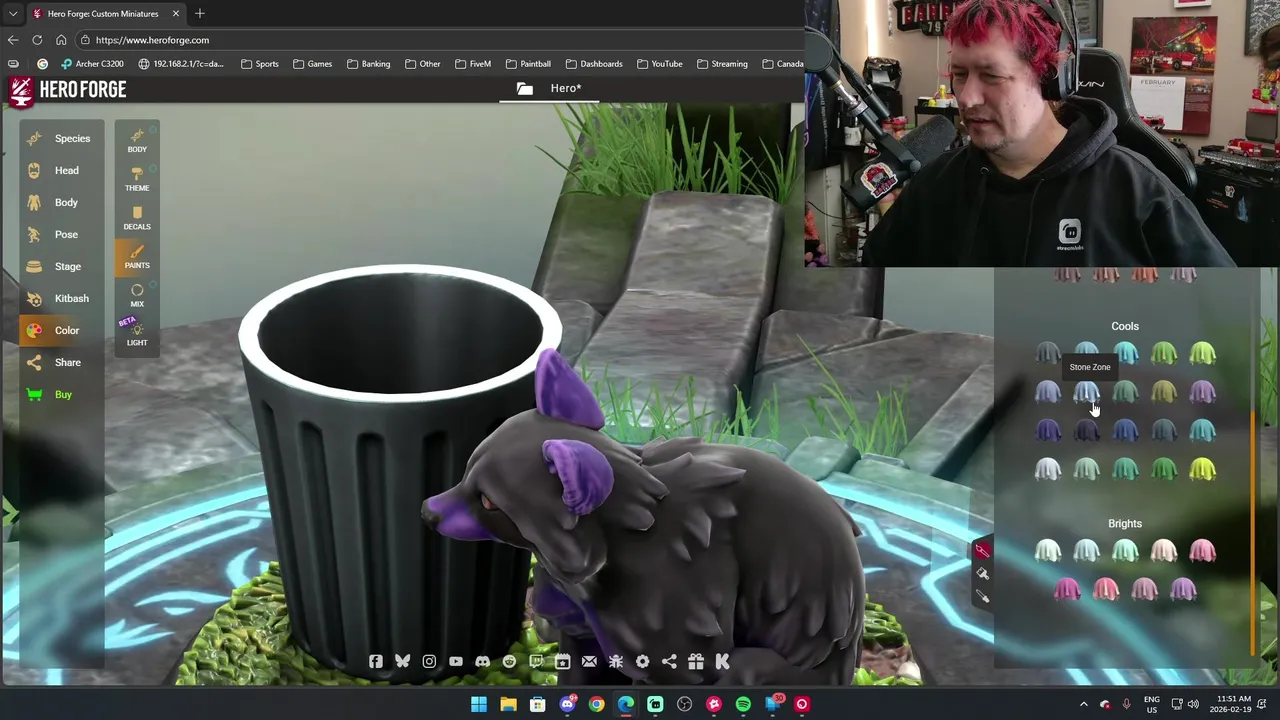
Task: Click the browser address bar
Action: [440, 40]
